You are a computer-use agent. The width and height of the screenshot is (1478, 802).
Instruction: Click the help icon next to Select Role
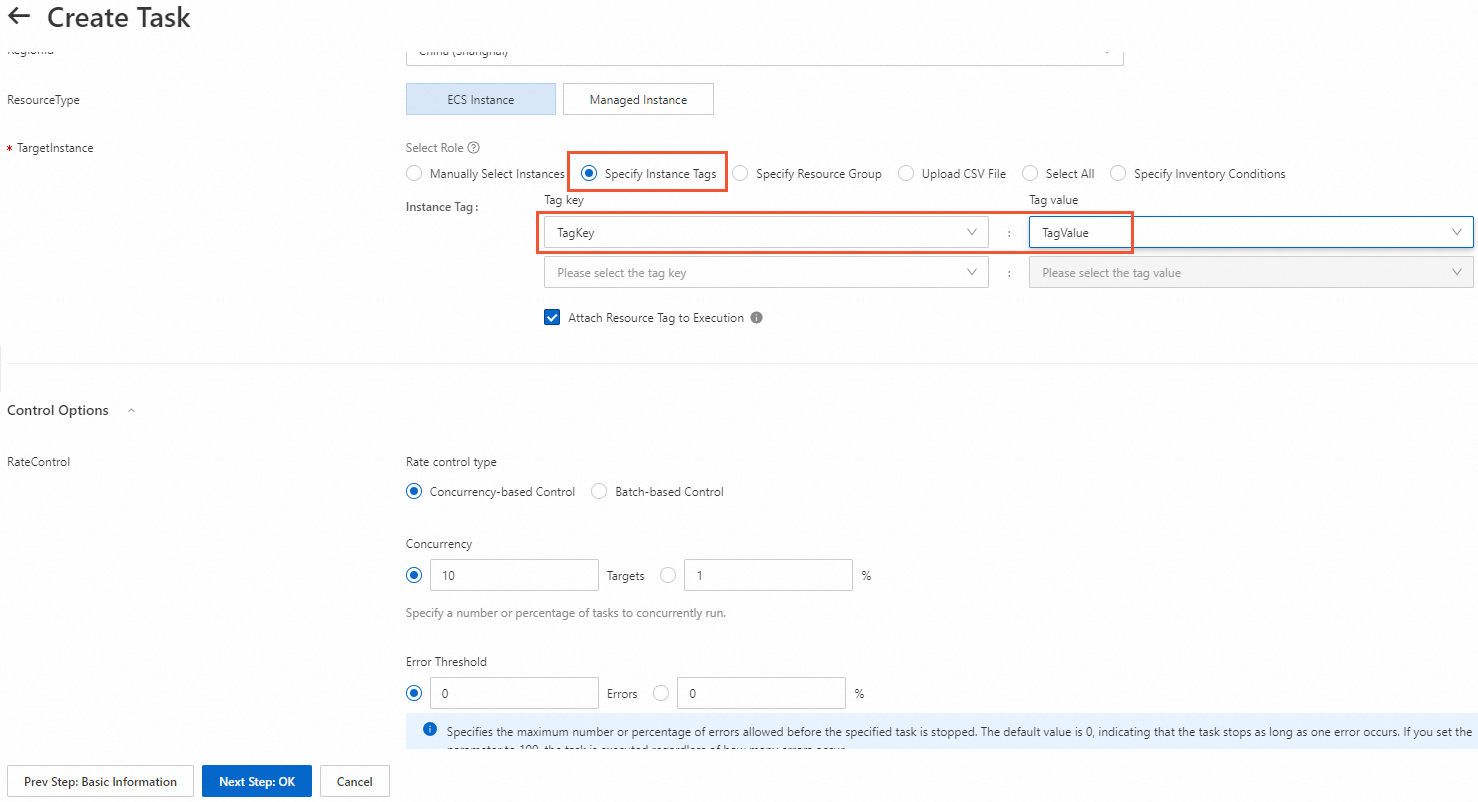(473, 148)
